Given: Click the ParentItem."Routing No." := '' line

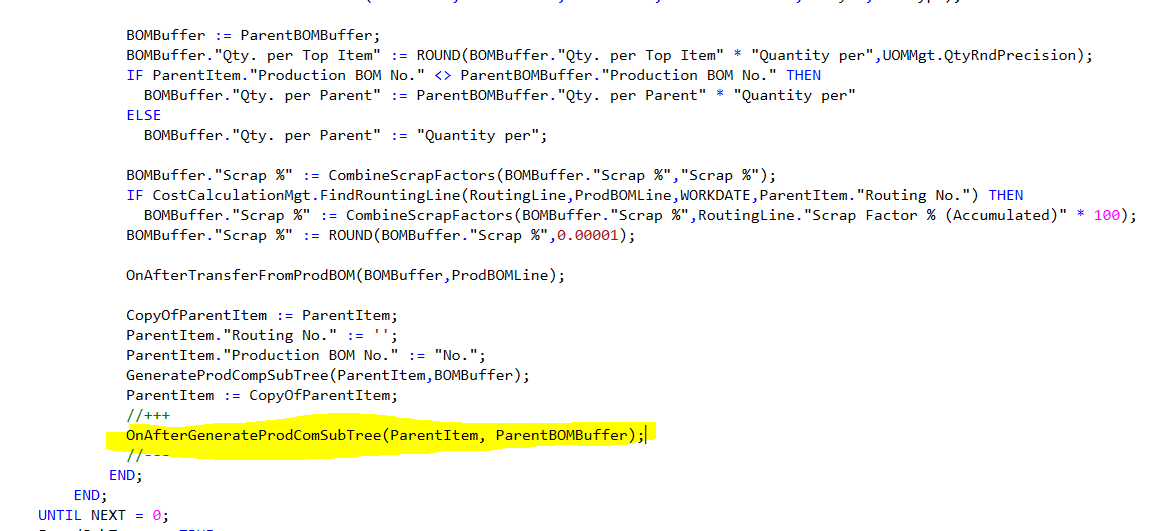Looking at the screenshot, I should click(x=262, y=335).
